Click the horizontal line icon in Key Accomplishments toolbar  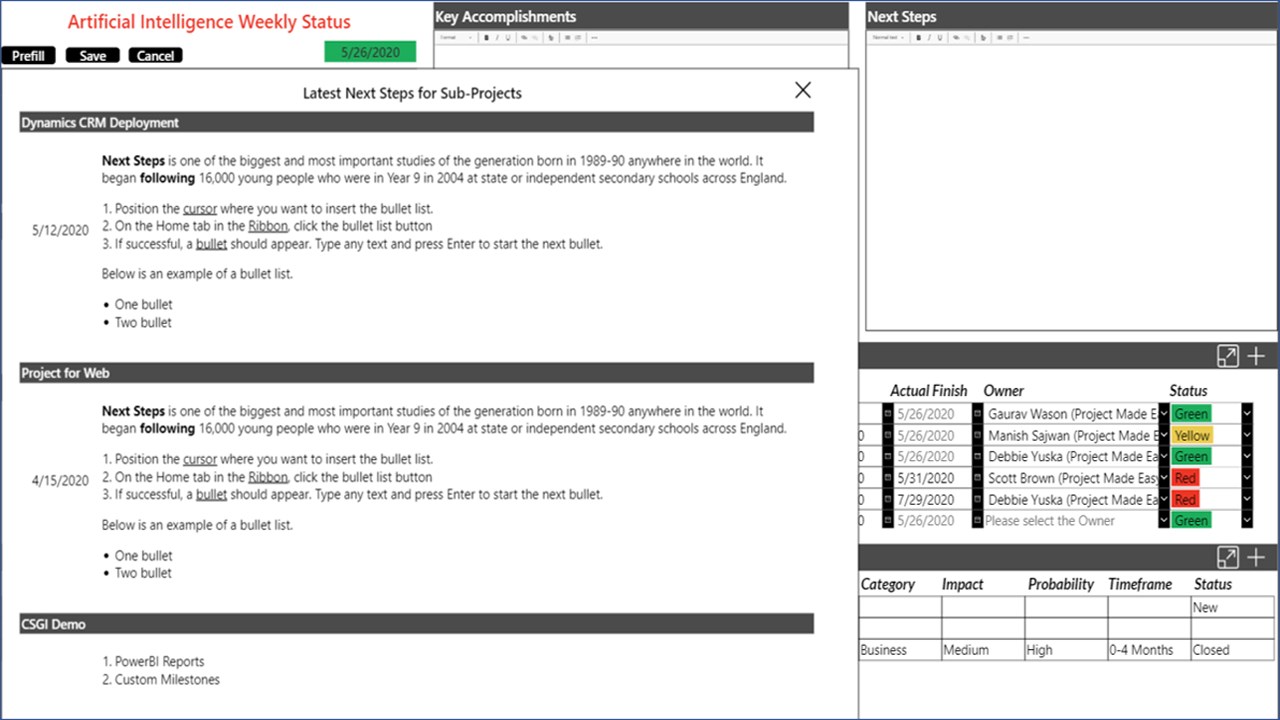pos(594,38)
